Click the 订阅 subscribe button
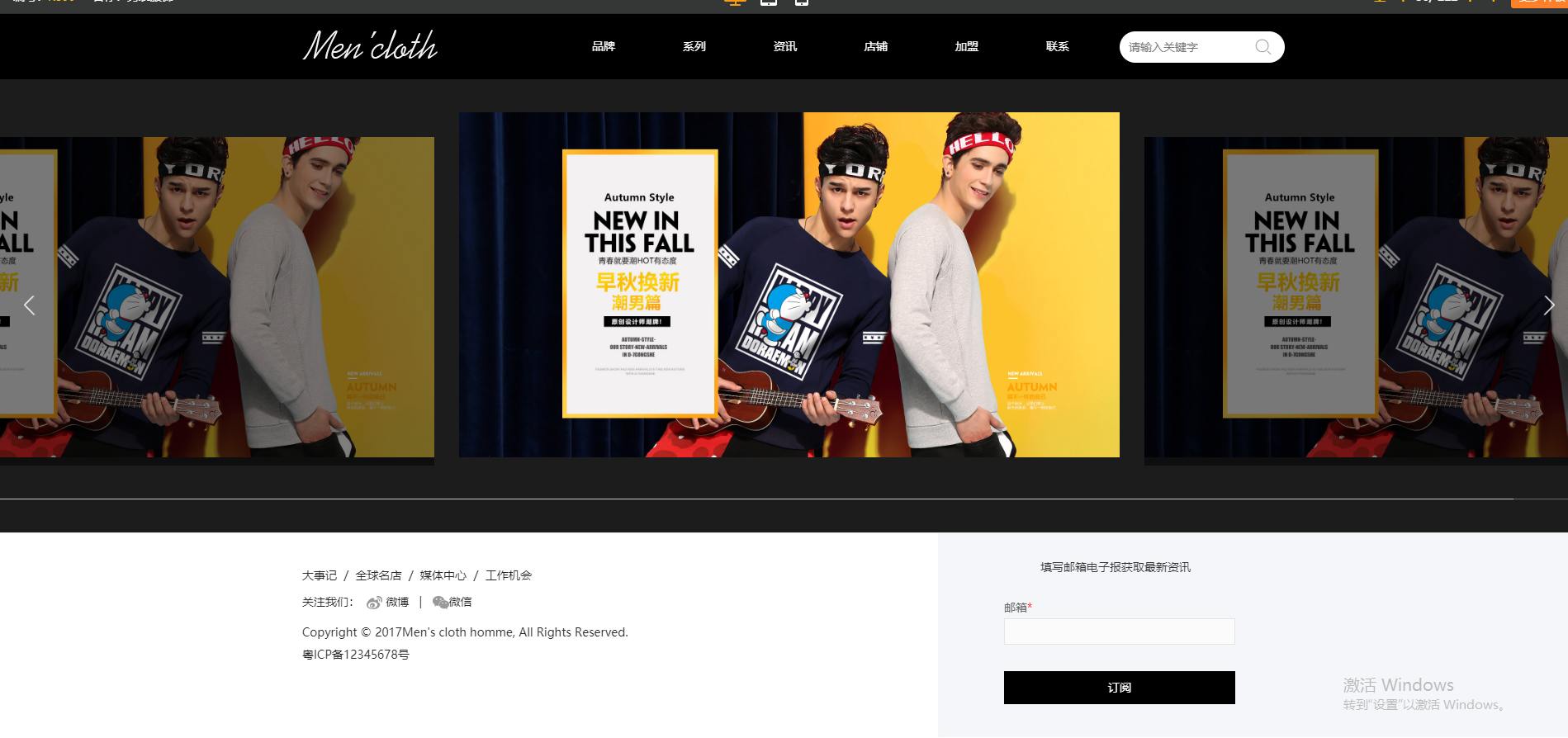 [1120, 688]
